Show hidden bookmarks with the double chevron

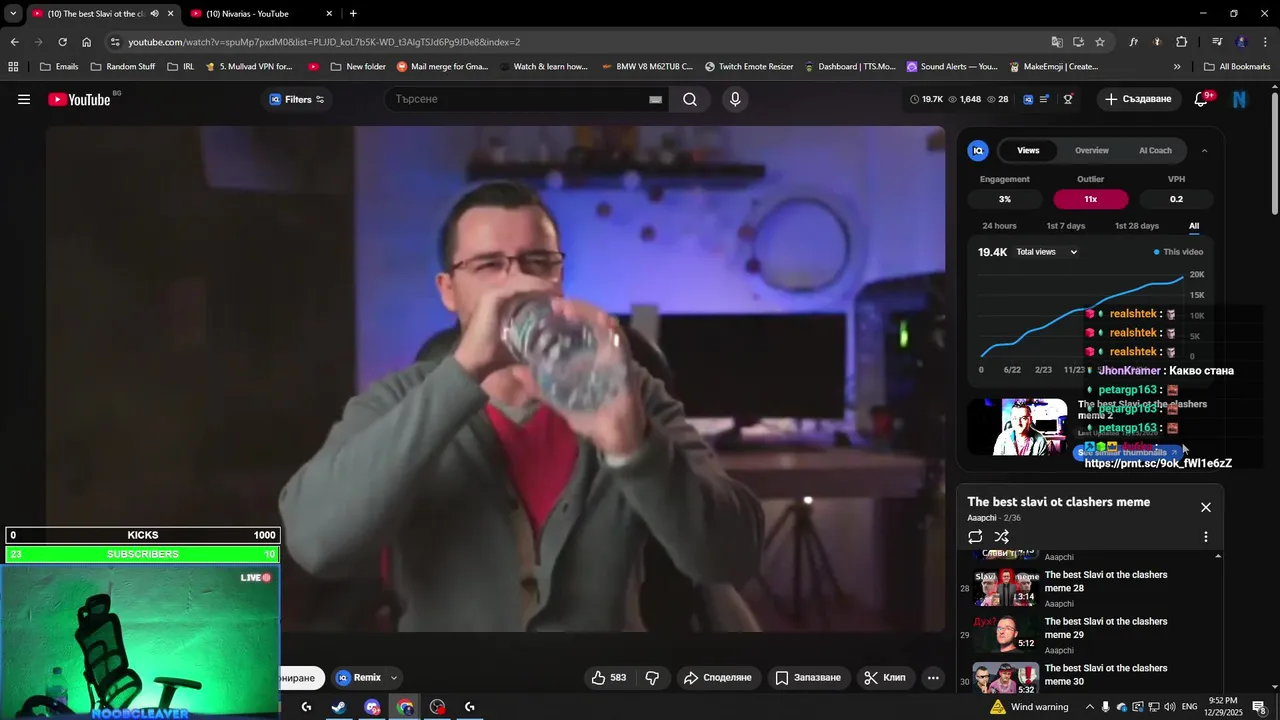tap(1177, 67)
